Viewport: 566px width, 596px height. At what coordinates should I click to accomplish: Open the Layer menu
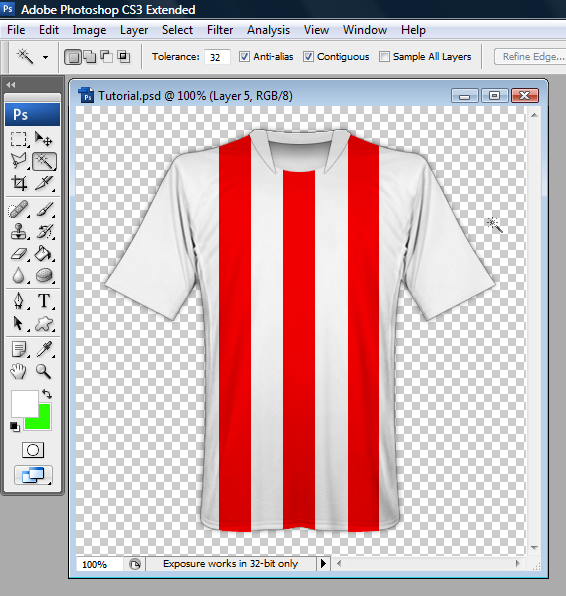coord(134,30)
